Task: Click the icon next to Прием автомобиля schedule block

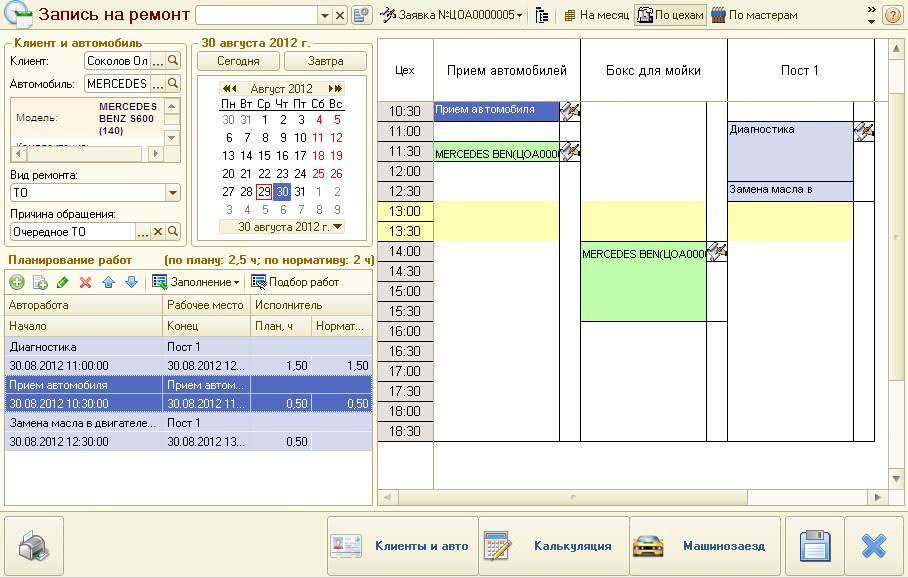Action: pos(570,111)
